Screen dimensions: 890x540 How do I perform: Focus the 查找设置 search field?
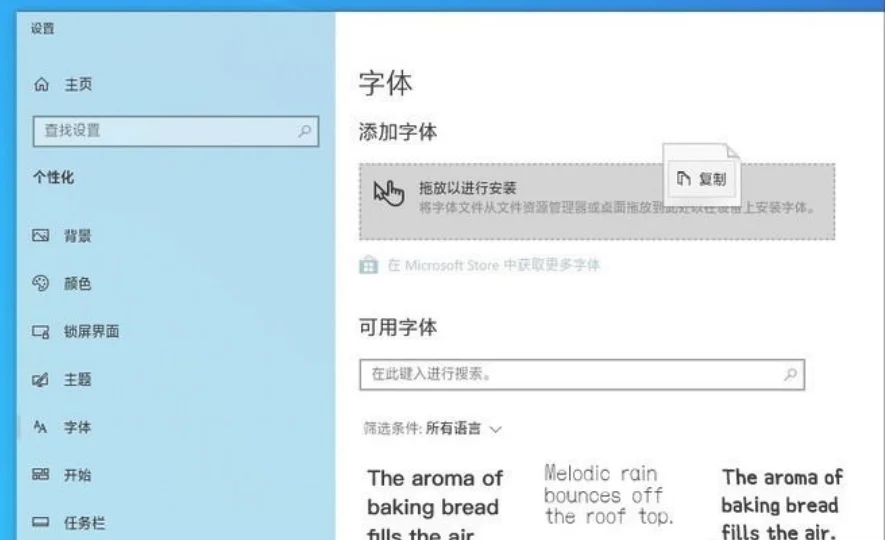pyautogui.click(x=175, y=131)
